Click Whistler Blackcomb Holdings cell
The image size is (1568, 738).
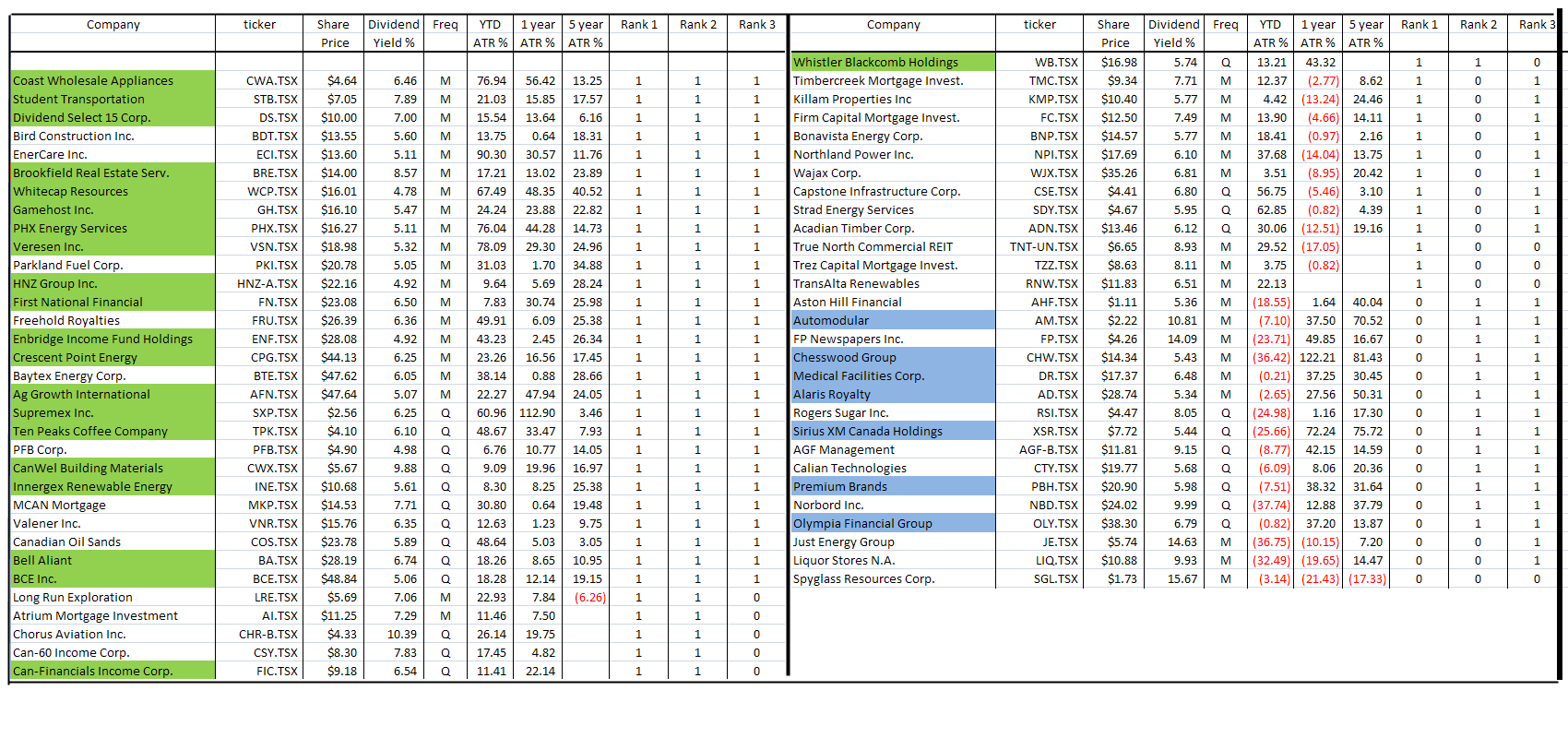point(893,62)
